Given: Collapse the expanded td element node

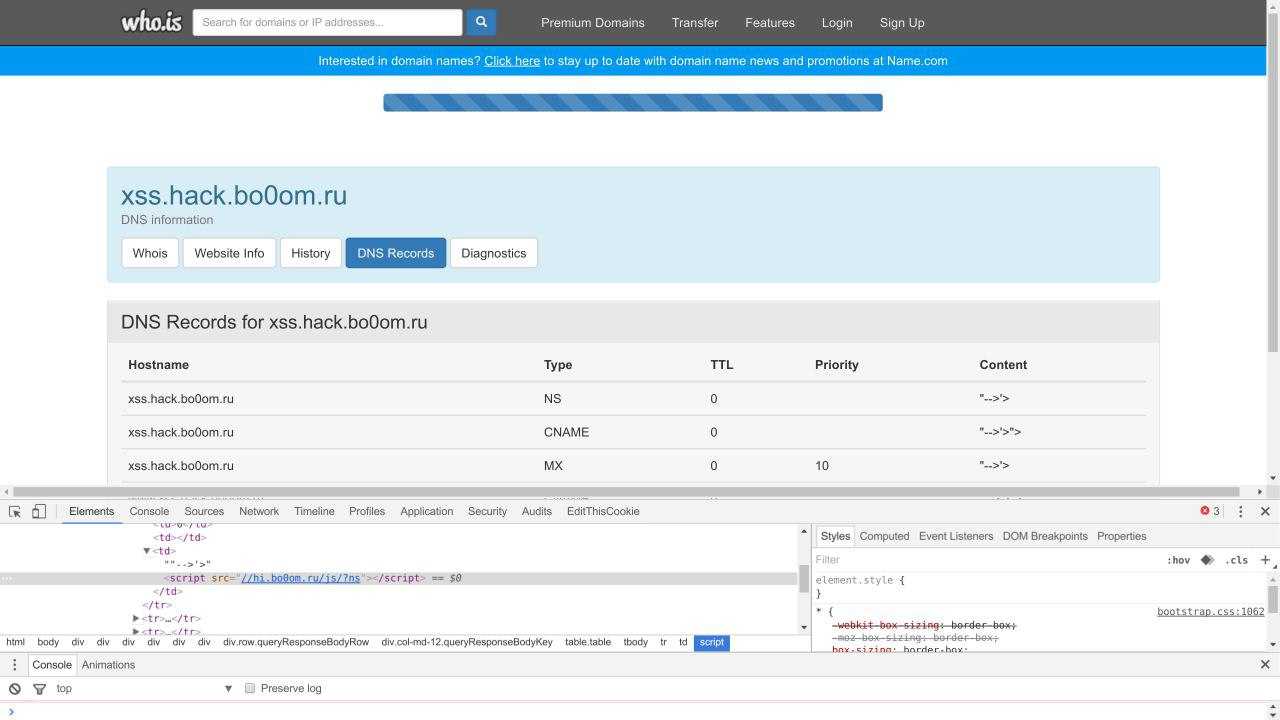Looking at the screenshot, I should (x=146, y=551).
